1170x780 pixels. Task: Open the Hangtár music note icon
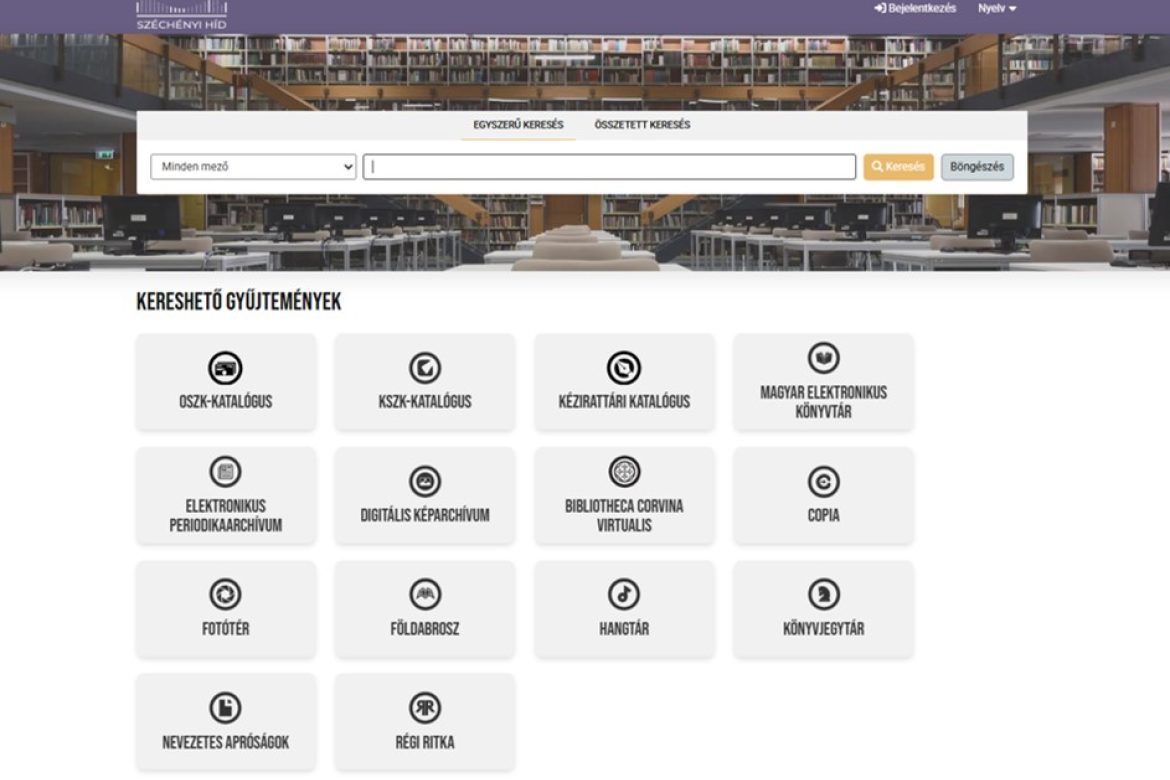624,595
